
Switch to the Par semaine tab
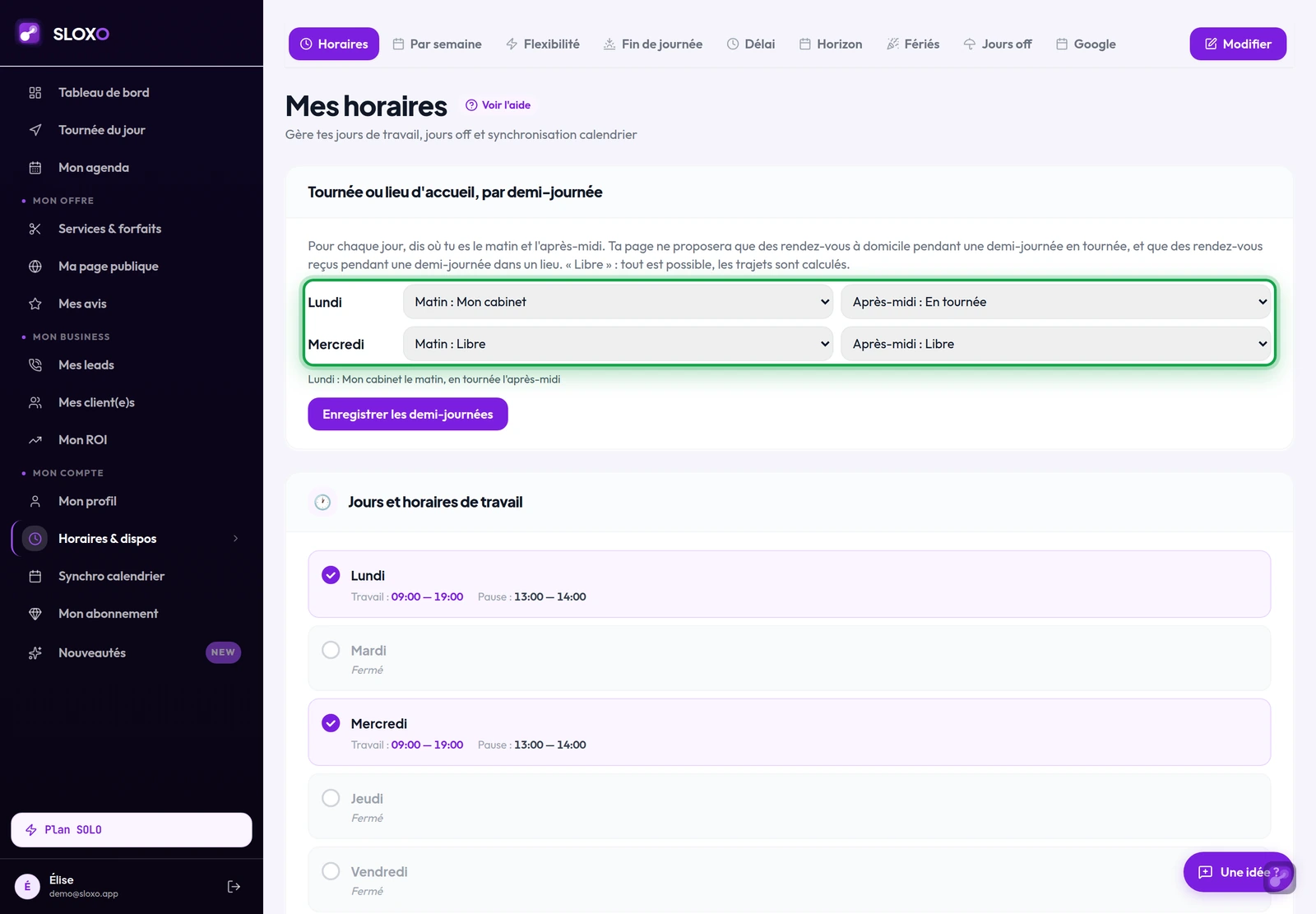pyautogui.click(x=437, y=44)
